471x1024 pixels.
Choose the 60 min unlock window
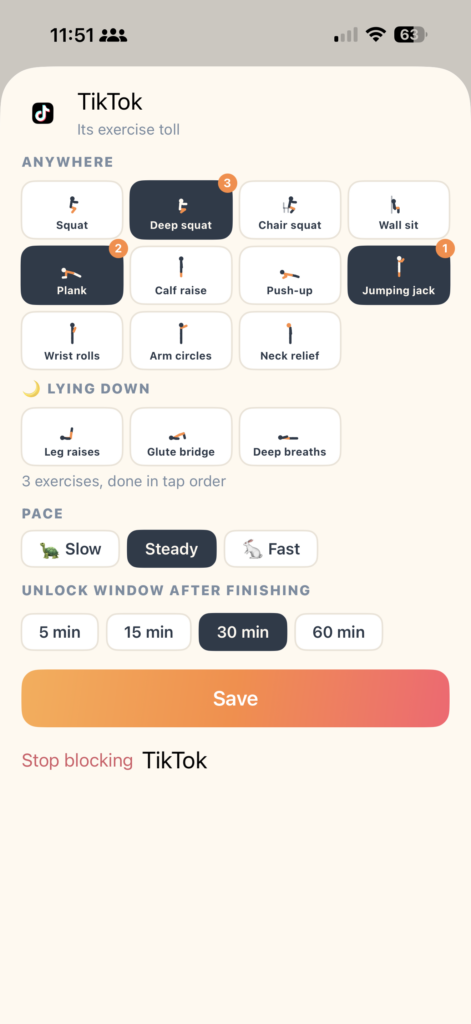(338, 632)
